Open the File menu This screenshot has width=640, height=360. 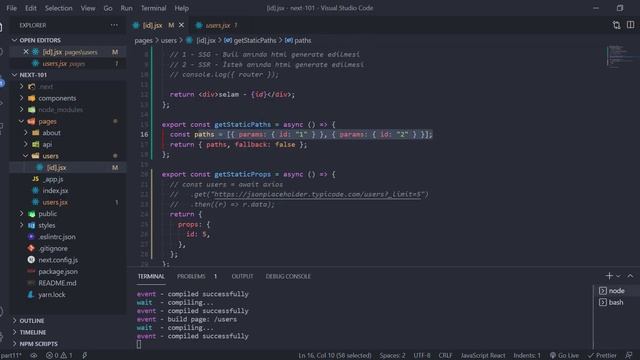tap(11, 8)
